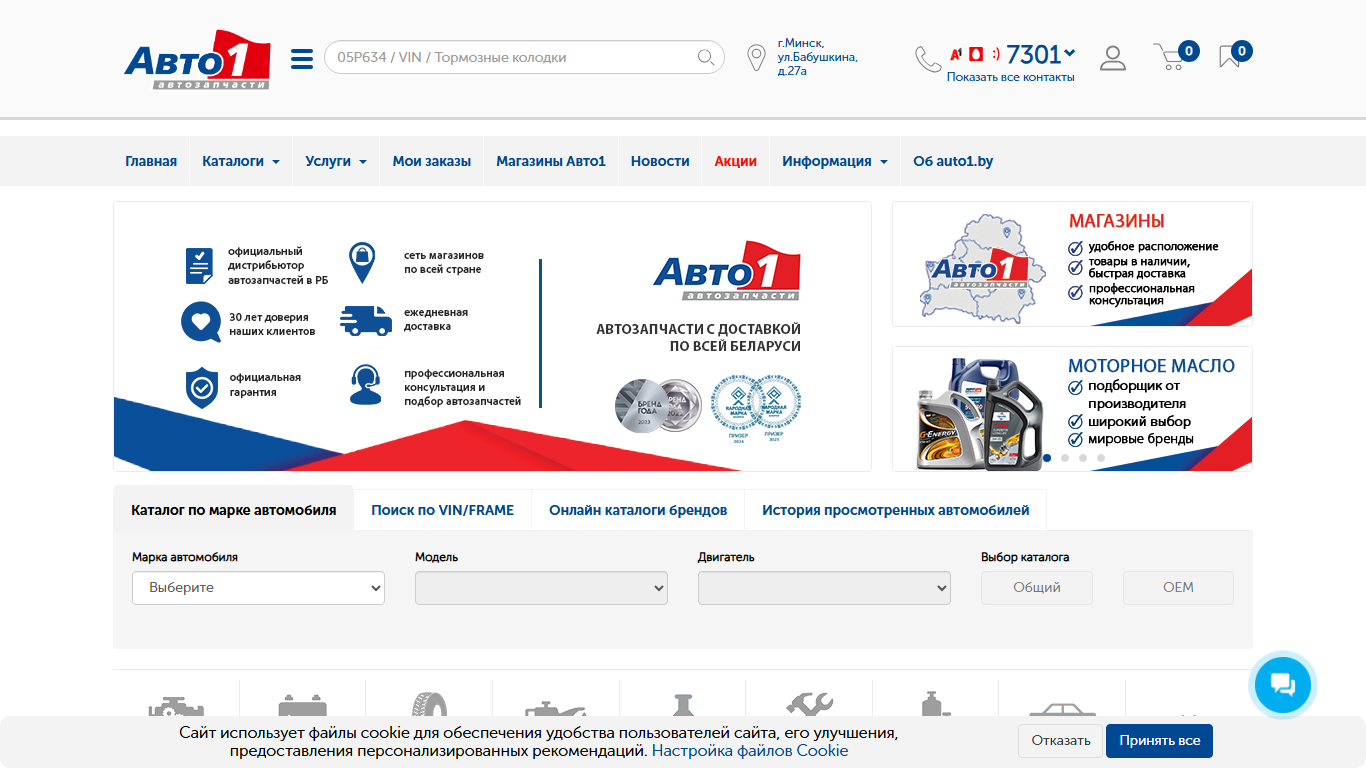Viewport: 1366px width, 768px height.
Task: Open the Моторное масло promo banner
Action: (1072, 409)
